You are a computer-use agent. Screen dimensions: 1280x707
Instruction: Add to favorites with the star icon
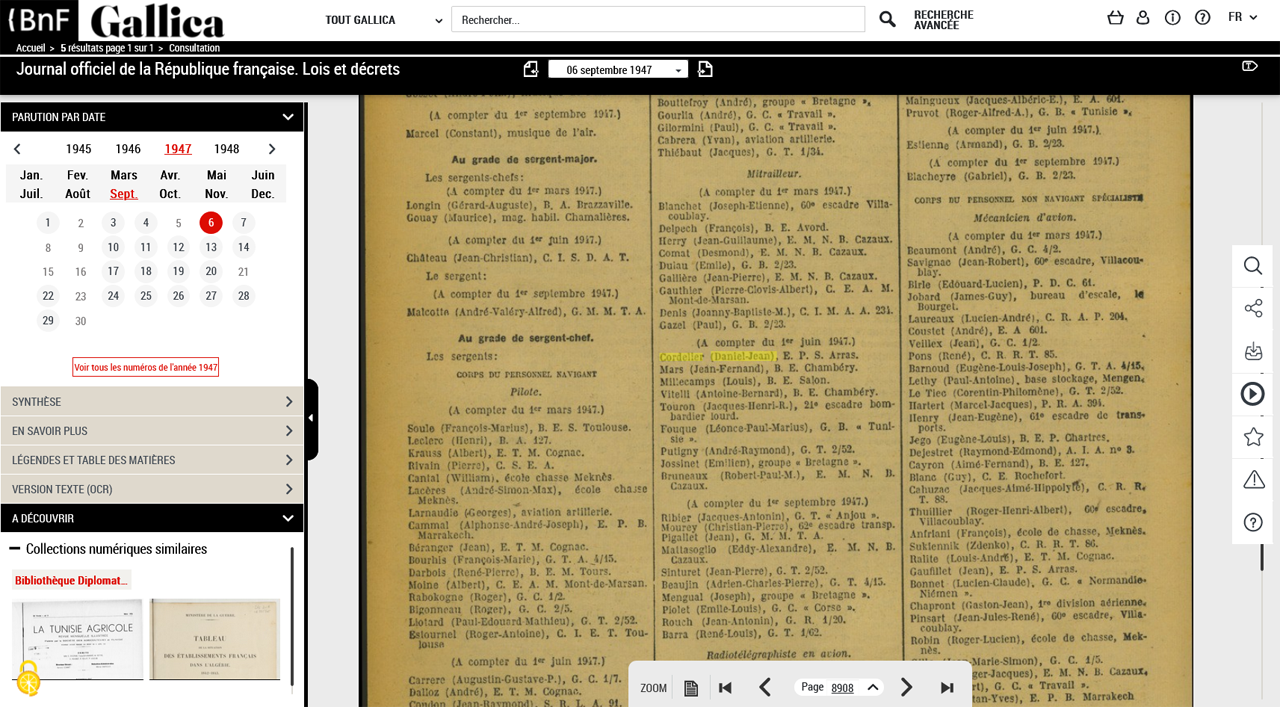1253,437
